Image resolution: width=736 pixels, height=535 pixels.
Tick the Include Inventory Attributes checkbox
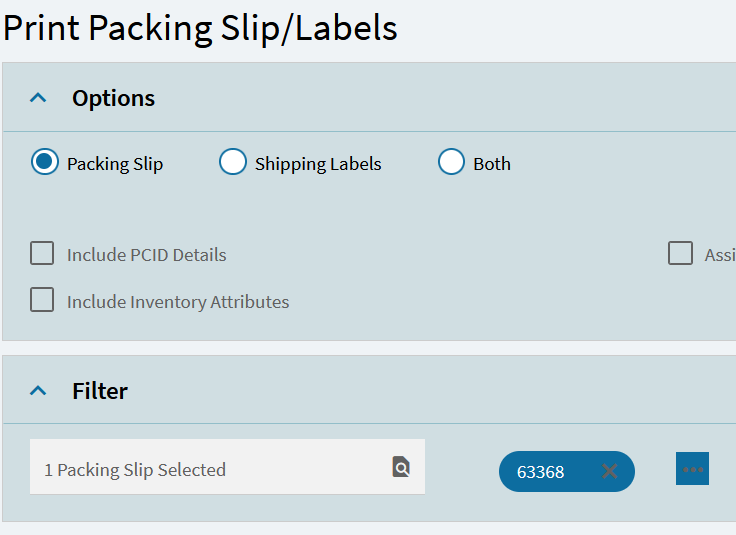[x=42, y=300]
